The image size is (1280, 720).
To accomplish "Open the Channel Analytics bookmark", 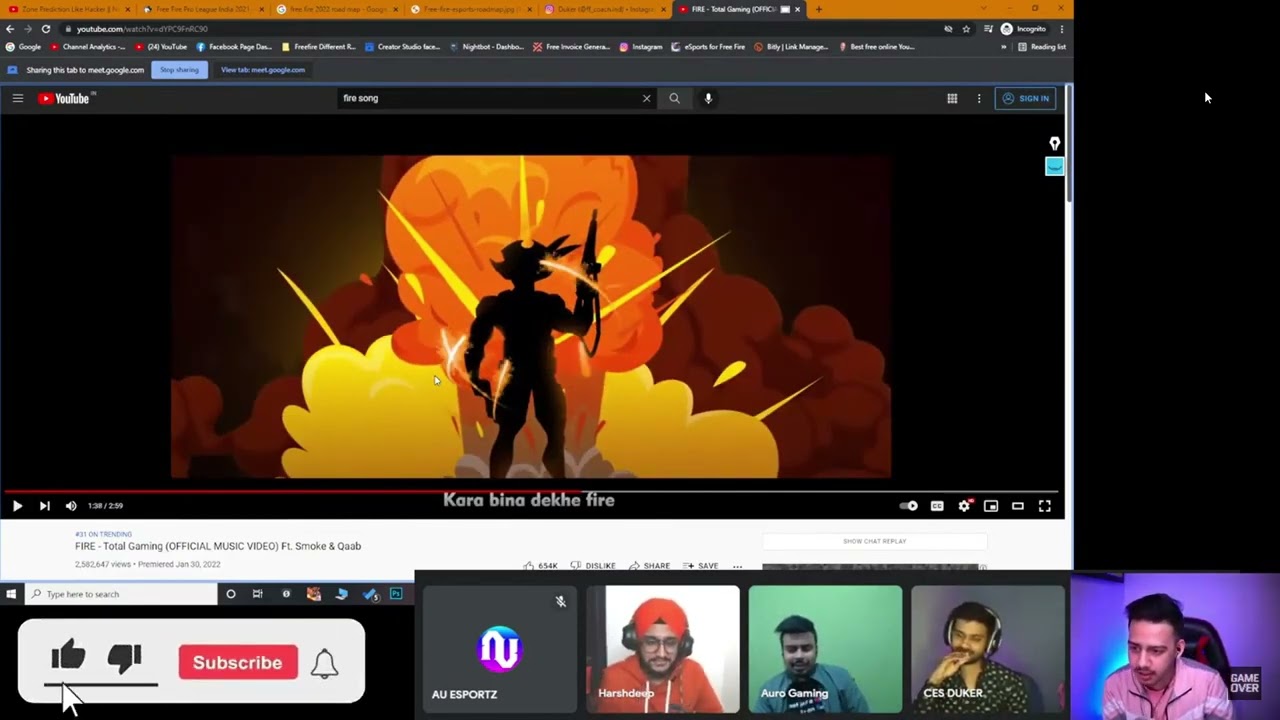I will (x=88, y=47).
